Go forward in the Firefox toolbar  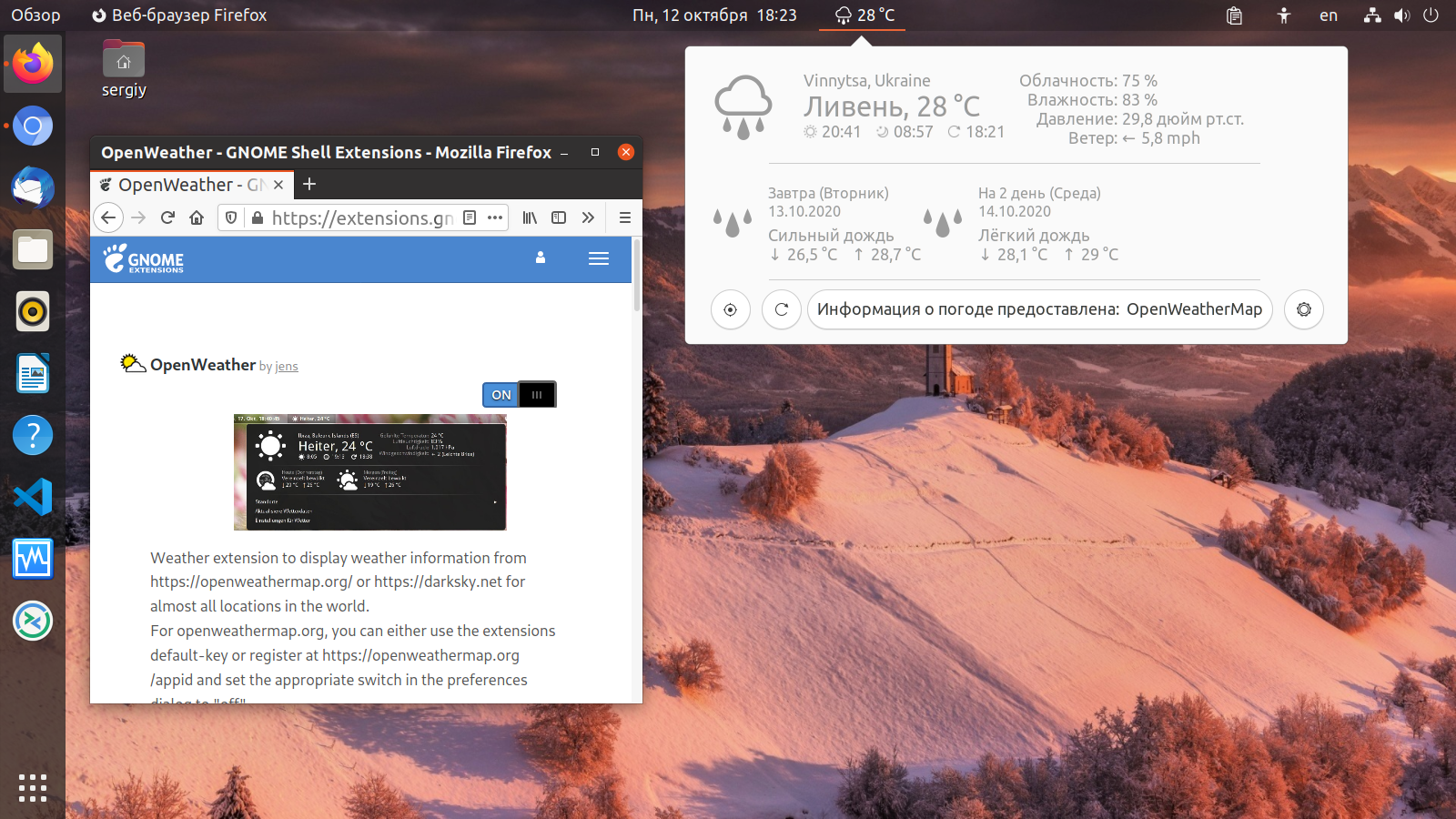tap(138, 217)
